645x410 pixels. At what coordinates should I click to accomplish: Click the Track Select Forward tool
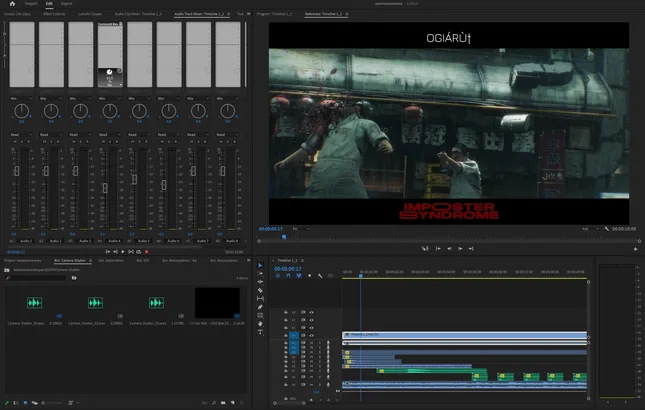261,273
